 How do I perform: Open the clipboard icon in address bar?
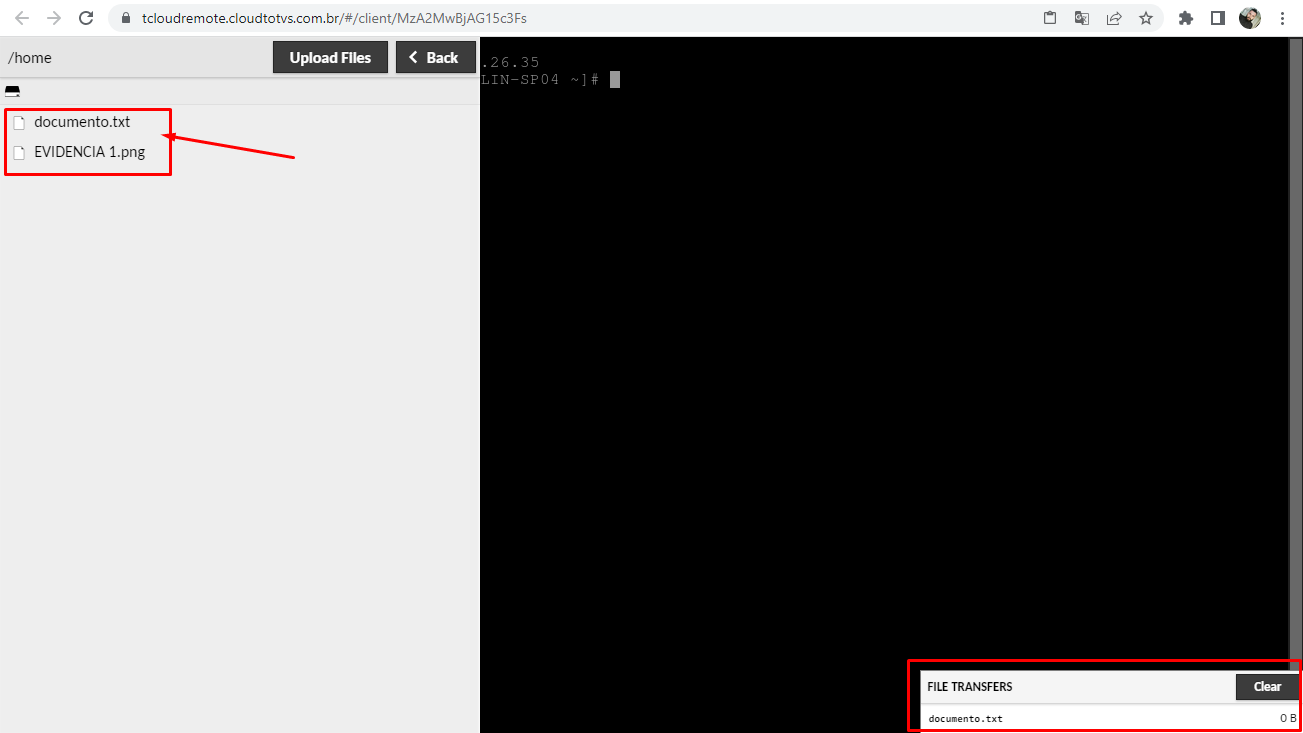tap(1050, 18)
